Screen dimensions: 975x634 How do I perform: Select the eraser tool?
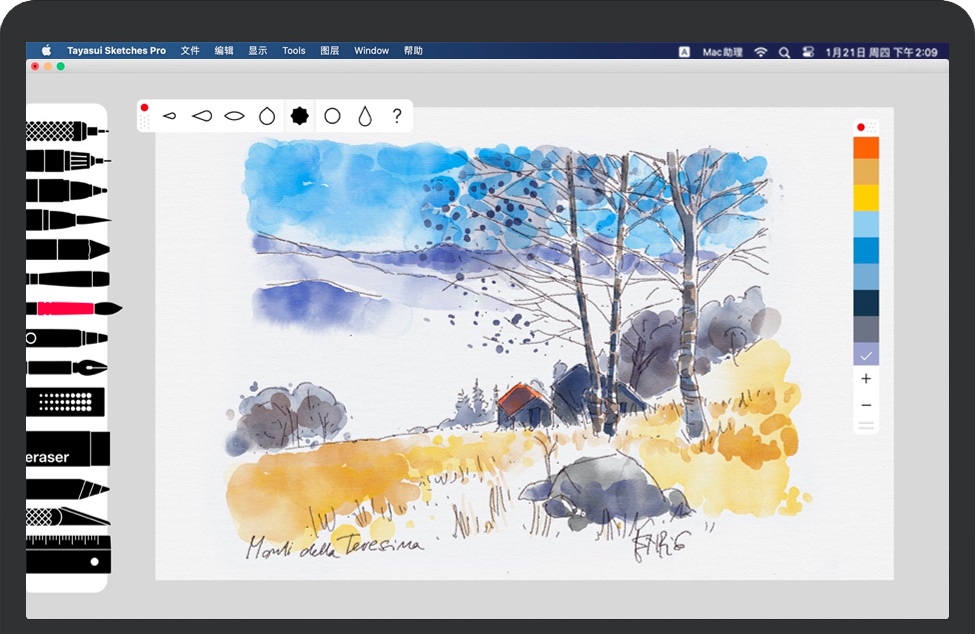(x=67, y=449)
